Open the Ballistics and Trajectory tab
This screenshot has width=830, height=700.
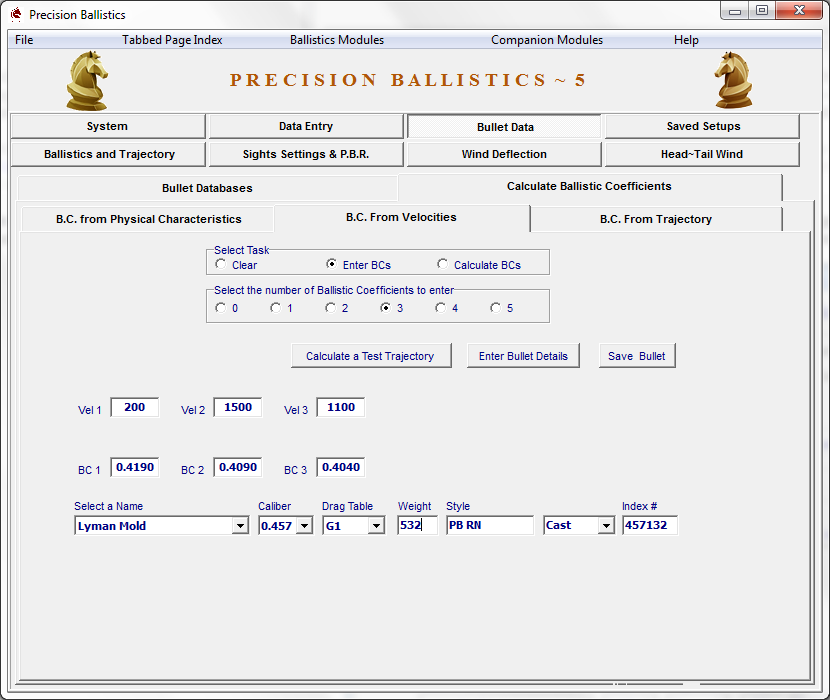click(109, 154)
